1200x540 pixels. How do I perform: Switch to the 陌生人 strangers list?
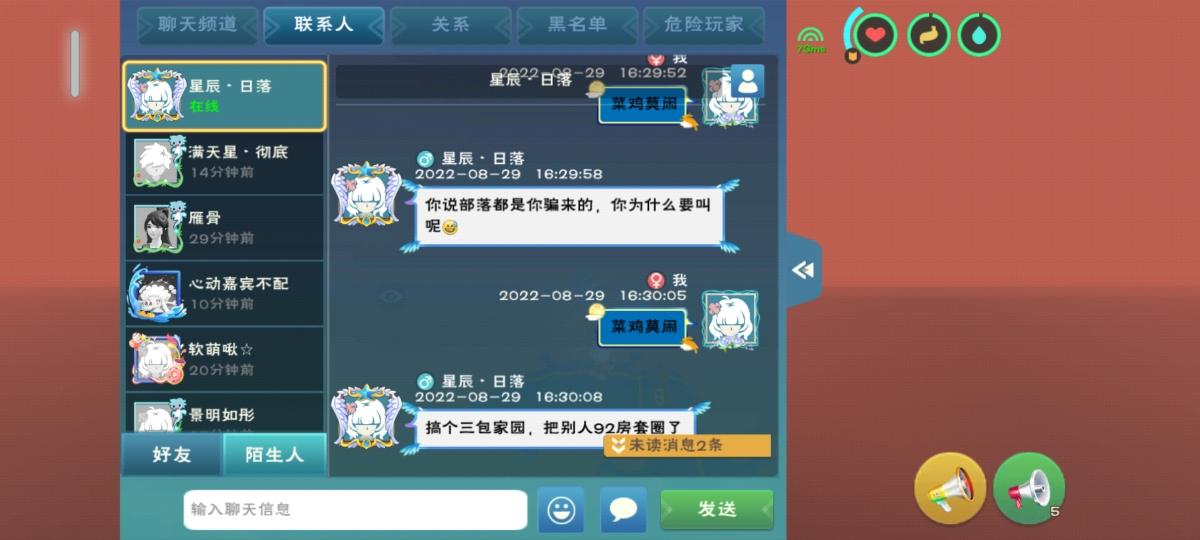[x=274, y=454]
